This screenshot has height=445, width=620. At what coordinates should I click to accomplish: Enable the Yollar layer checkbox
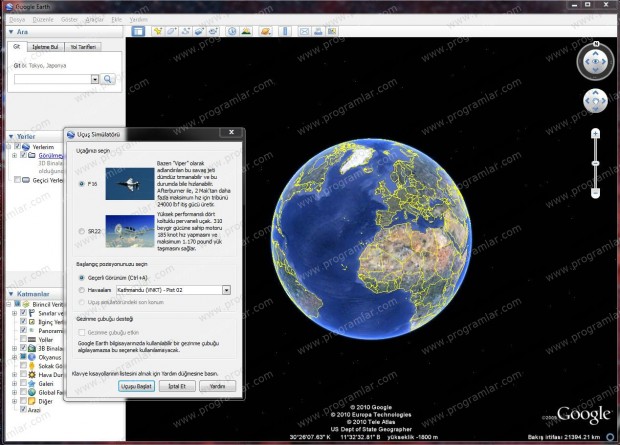pos(23,339)
